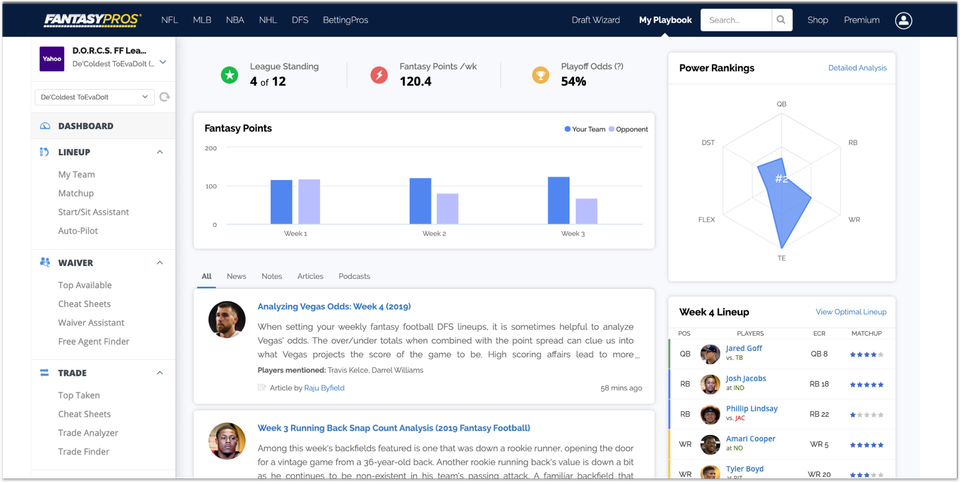Viewport: 960px width, 482px height.
Task: Open Matchup in sidebar
Action: point(76,193)
